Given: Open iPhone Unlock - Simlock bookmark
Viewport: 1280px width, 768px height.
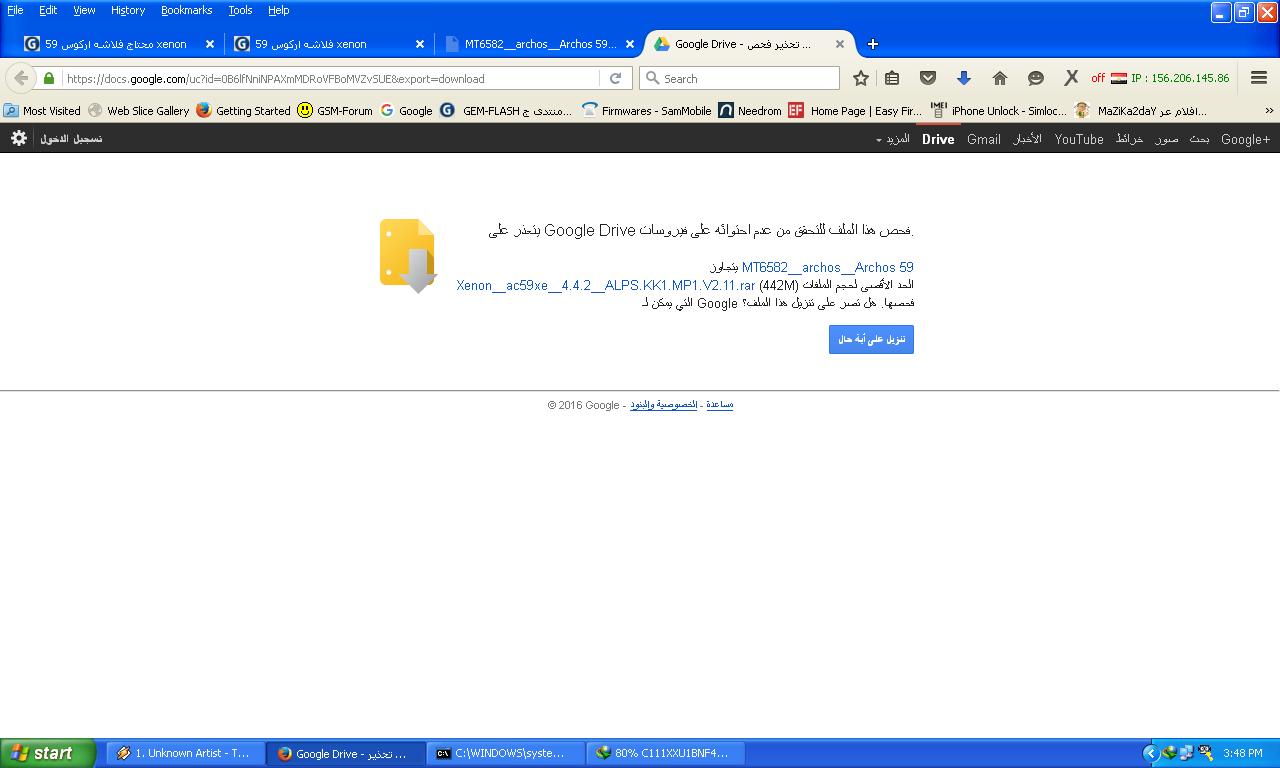Looking at the screenshot, I should pos(998,111).
